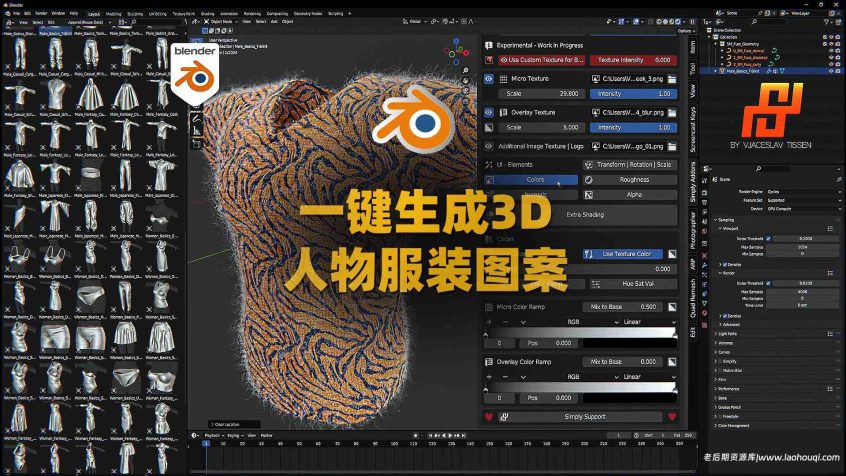Click the red icon left of Use Custom Texture
The image size is (846, 476).
pos(489,60)
